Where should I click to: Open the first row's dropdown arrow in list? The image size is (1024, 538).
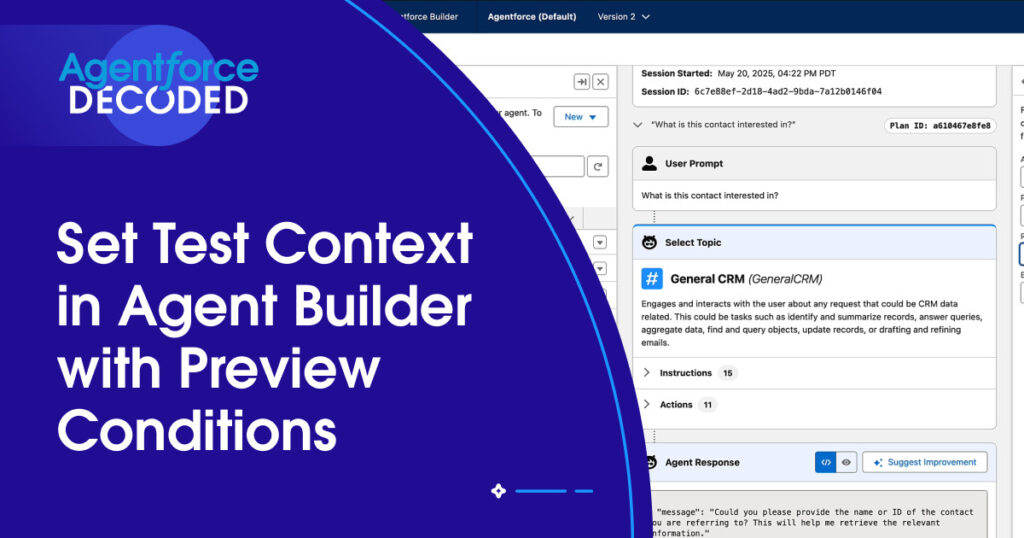click(599, 242)
